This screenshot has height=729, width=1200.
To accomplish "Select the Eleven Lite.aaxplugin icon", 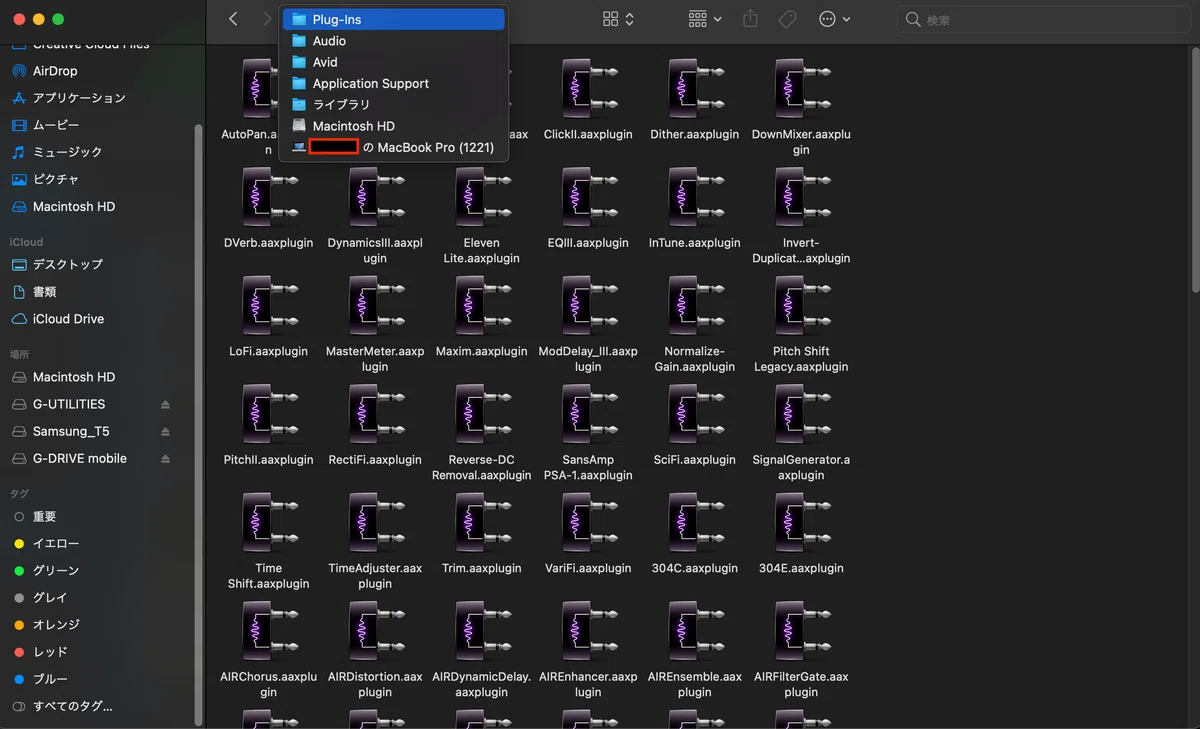I will click(482, 197).
